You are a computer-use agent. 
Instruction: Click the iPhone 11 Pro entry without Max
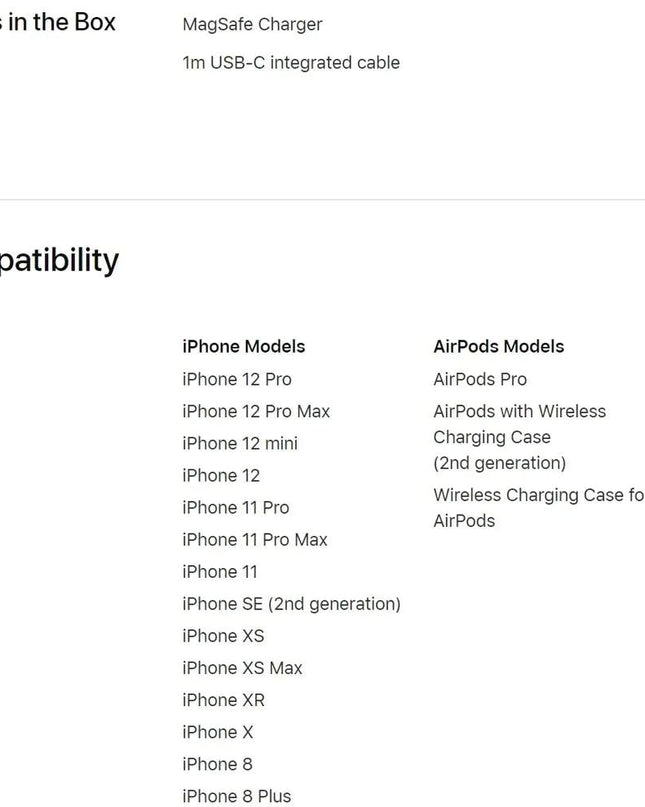(235, 507)
